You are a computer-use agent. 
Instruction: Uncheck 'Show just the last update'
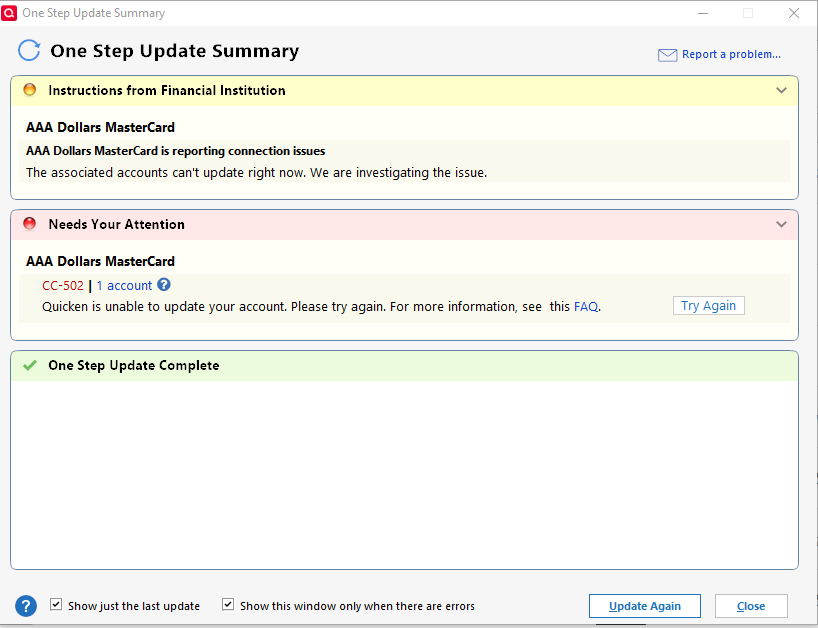coord(56,605)
